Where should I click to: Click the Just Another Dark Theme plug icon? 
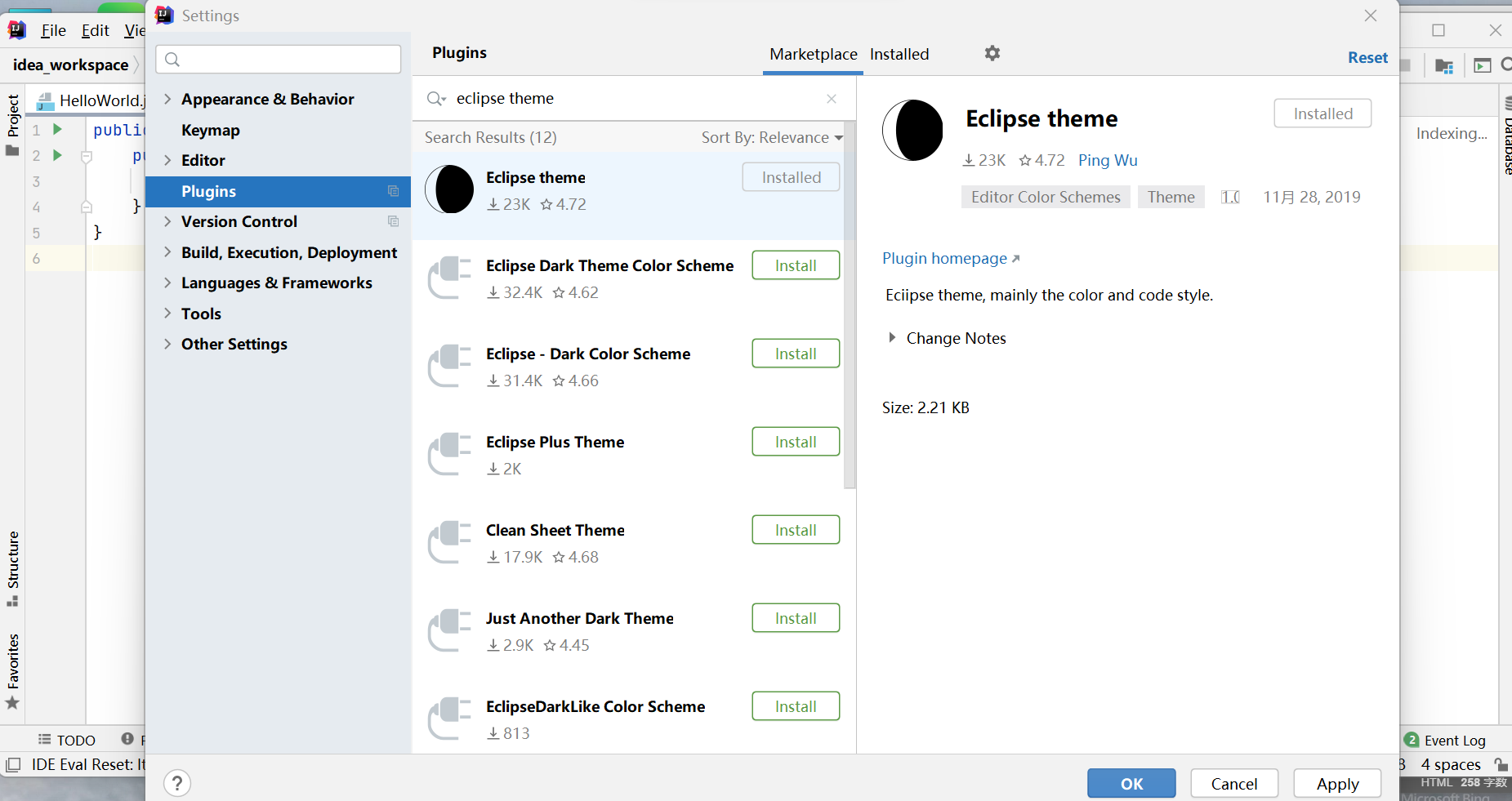tap(449, 630)
